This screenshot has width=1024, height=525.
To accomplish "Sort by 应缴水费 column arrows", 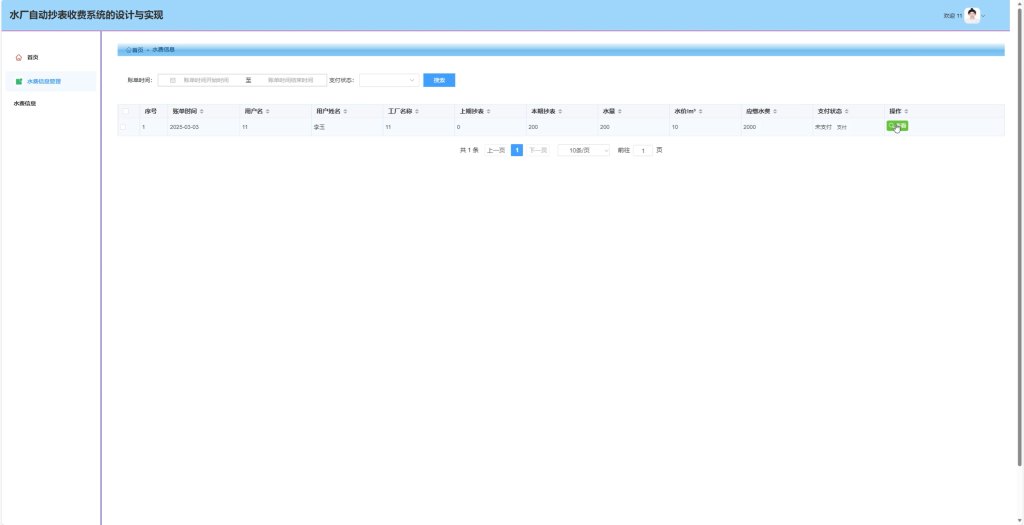I will tap(775, 112).
